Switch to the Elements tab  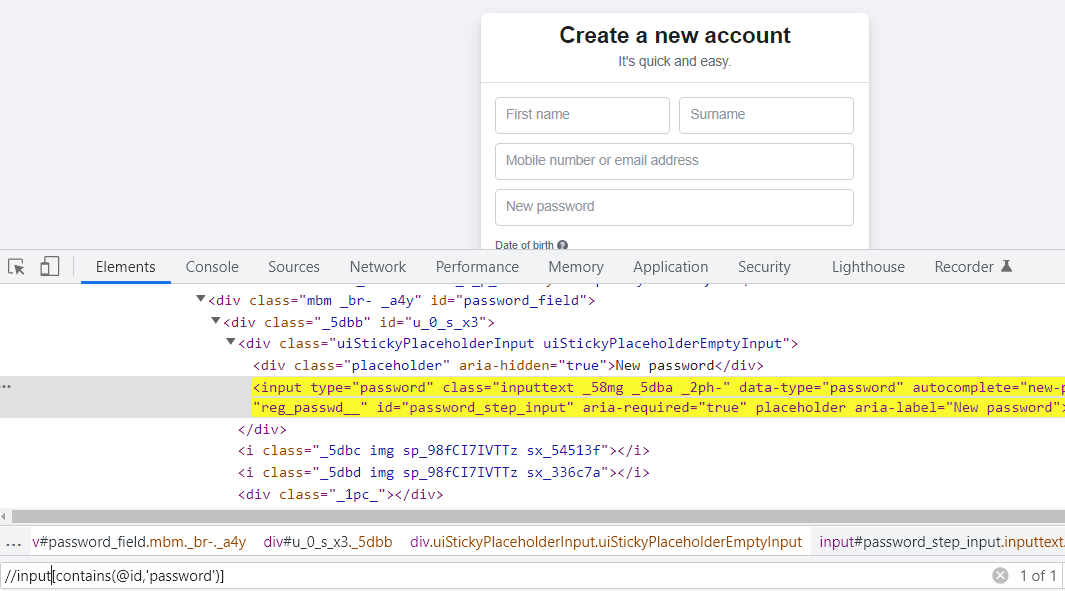[126, 267]
